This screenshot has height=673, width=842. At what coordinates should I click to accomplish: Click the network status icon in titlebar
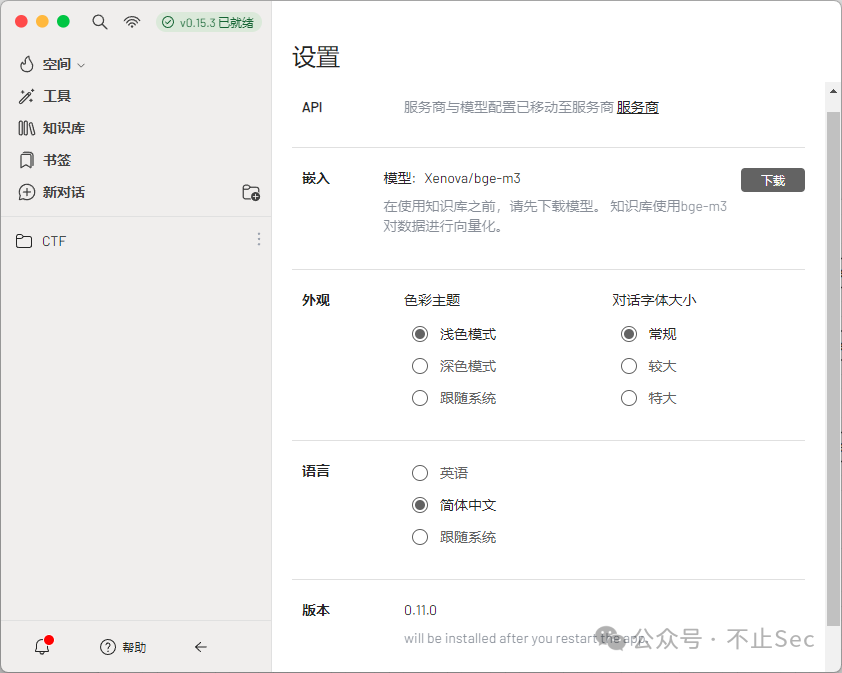click(x=131, y=20)
